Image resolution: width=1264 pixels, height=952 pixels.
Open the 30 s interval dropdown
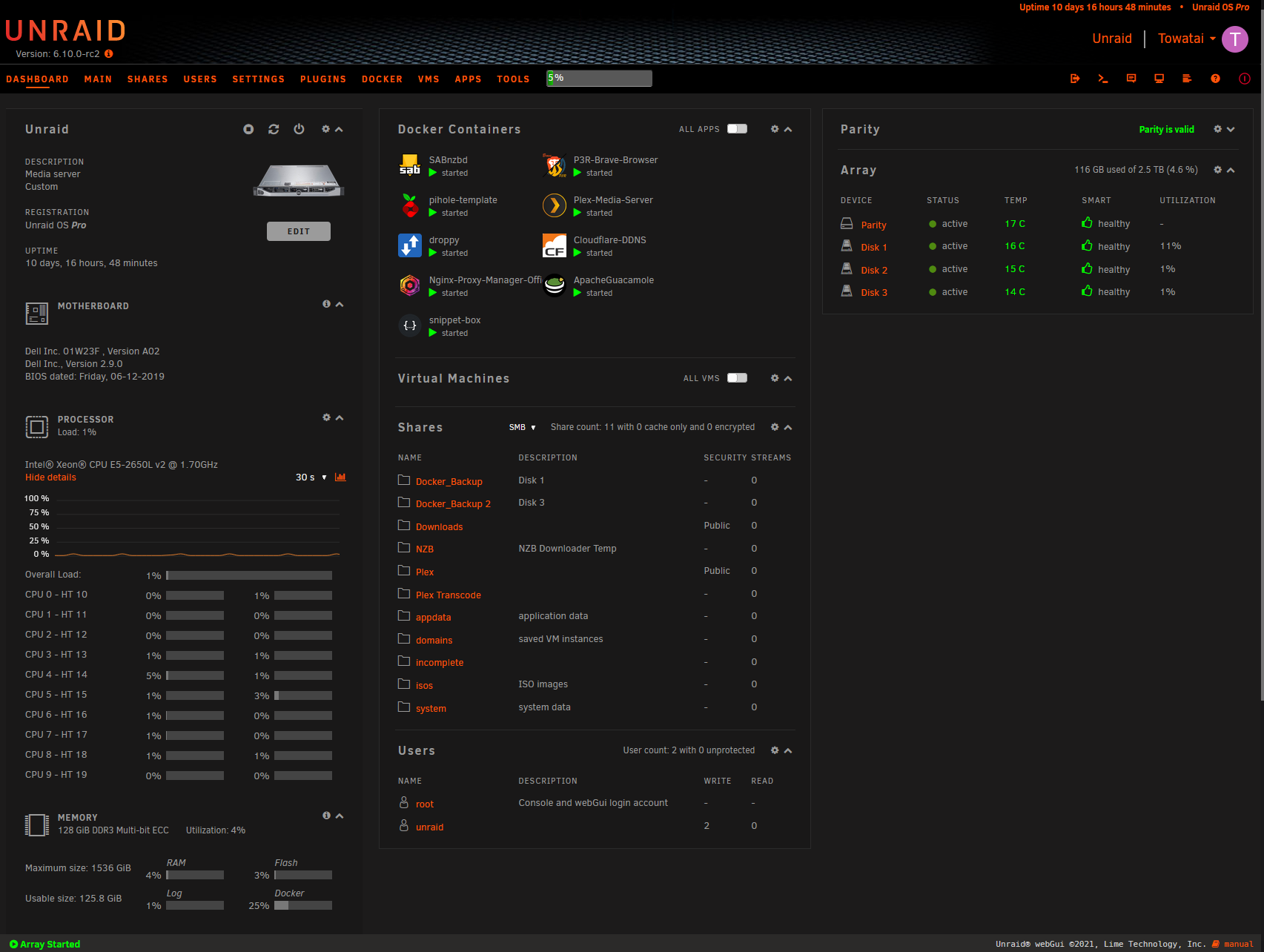(311, 477)
